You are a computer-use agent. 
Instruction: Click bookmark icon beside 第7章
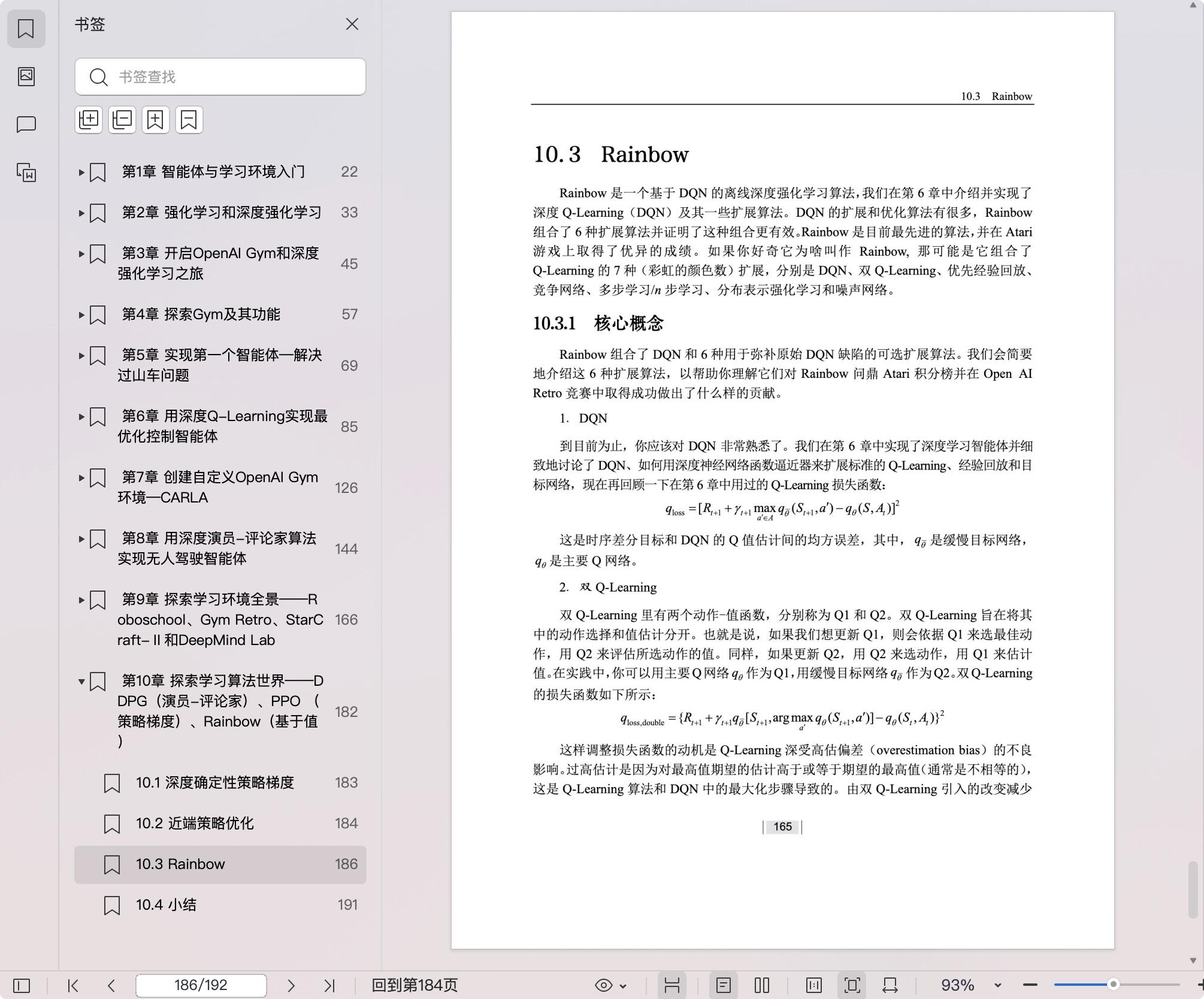pyautogui.click(x=98, y=478)
